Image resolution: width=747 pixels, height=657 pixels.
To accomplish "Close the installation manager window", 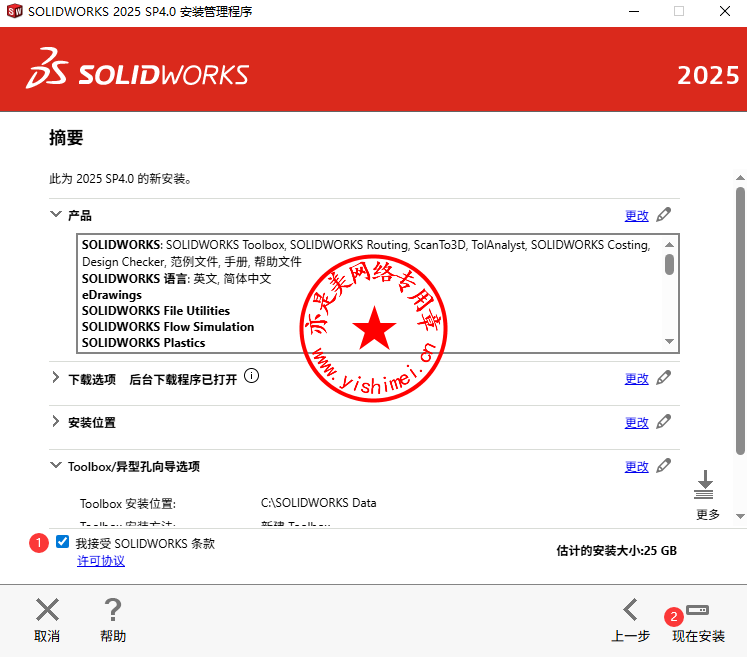I will pyautogui.click(x=725, y=11).
